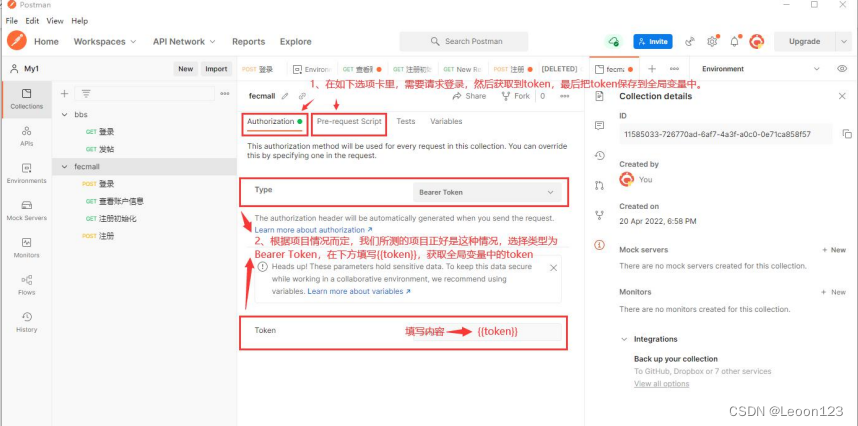
Task: Open Learn more about authorization link
Action: [314, 230]
